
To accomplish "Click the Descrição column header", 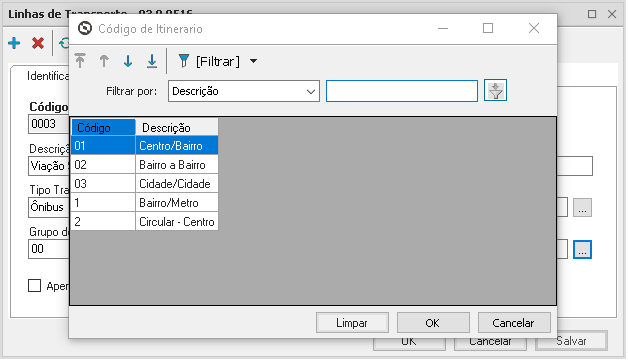I will click(177, 127).
